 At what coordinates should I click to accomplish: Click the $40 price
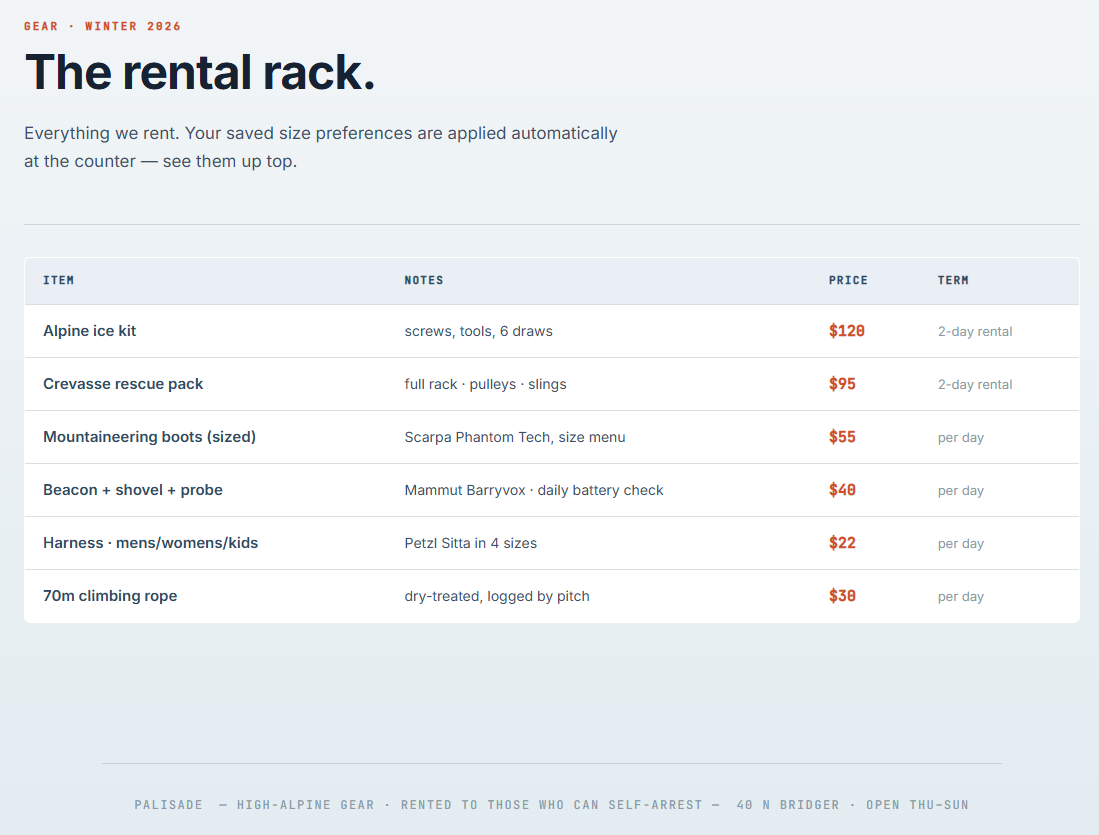click(x=842, y=490)
